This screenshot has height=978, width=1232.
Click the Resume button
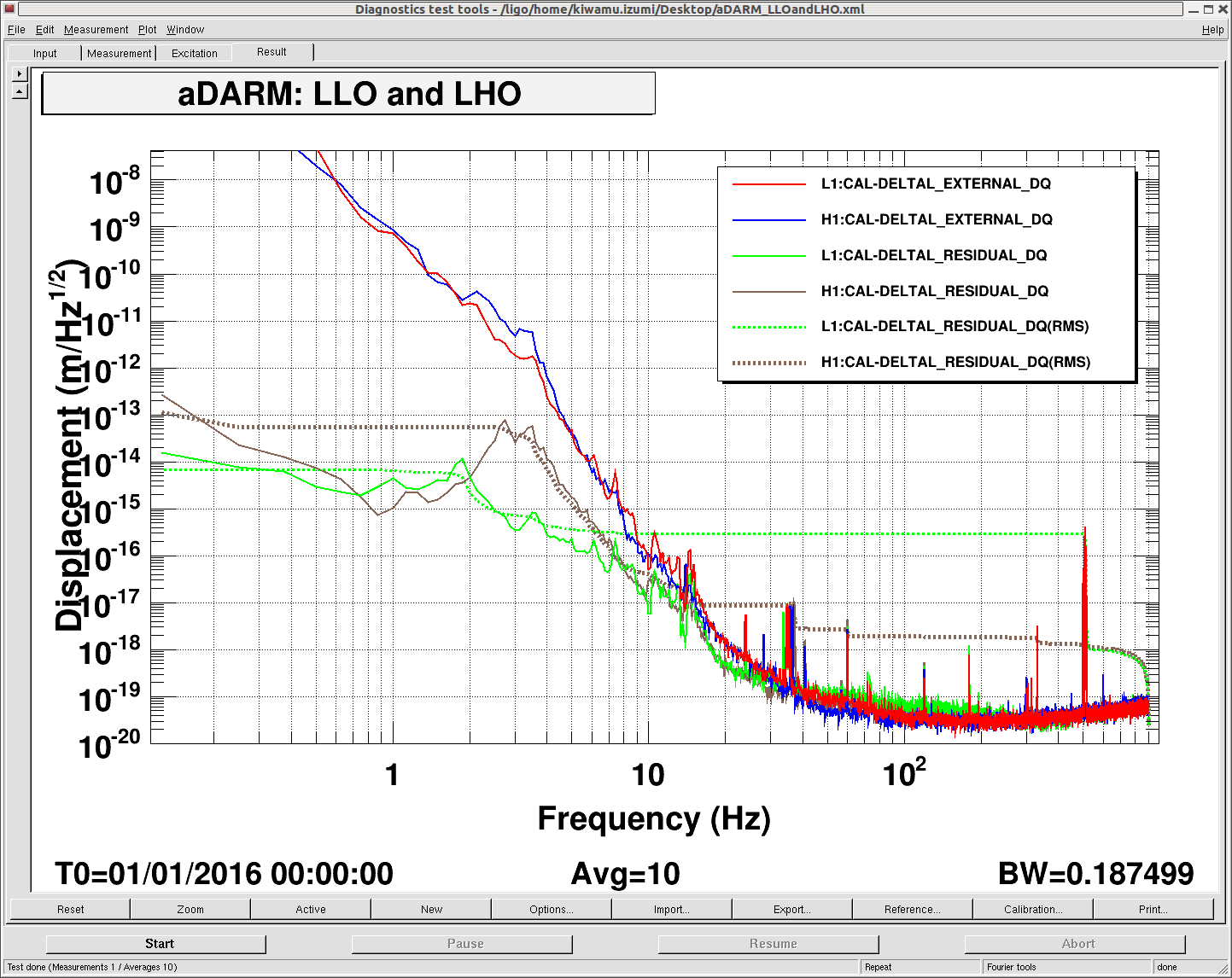click(768, 943)
